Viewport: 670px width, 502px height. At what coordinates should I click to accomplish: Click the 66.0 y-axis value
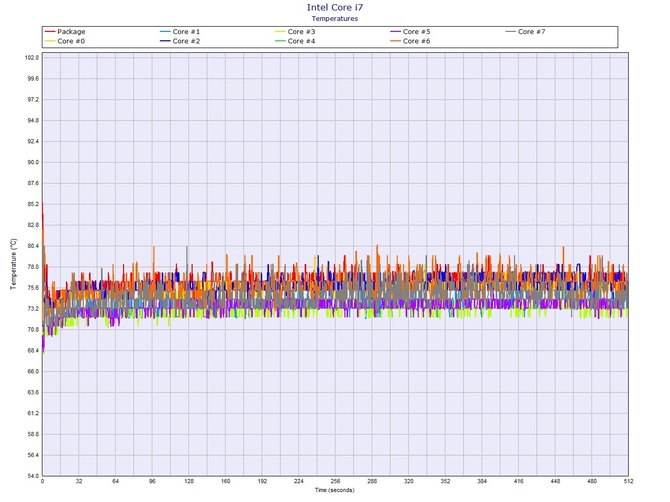33,372
